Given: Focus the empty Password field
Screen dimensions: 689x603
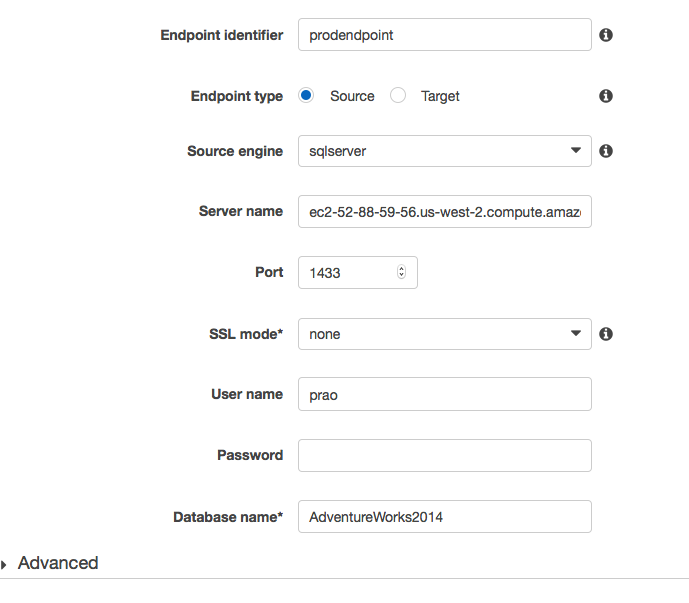Looking at the screenshot, I should click(444, 455).
